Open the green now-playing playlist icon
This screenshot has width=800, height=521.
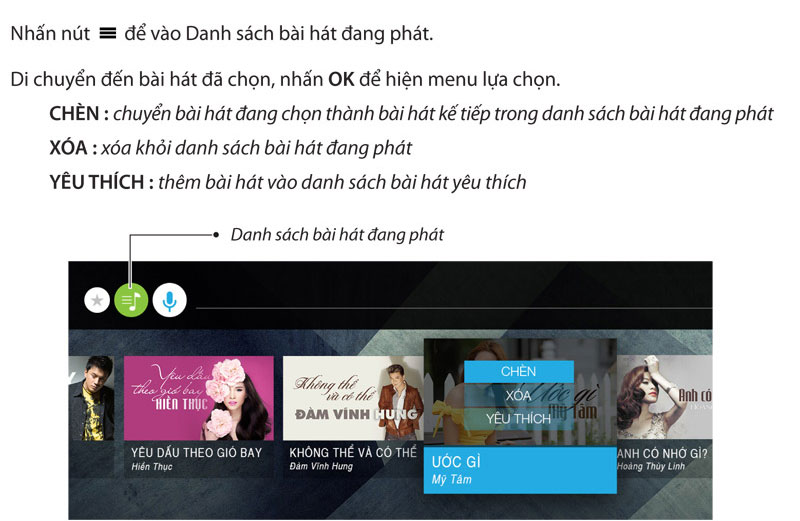pyautogui.click(x=131, y=300)
